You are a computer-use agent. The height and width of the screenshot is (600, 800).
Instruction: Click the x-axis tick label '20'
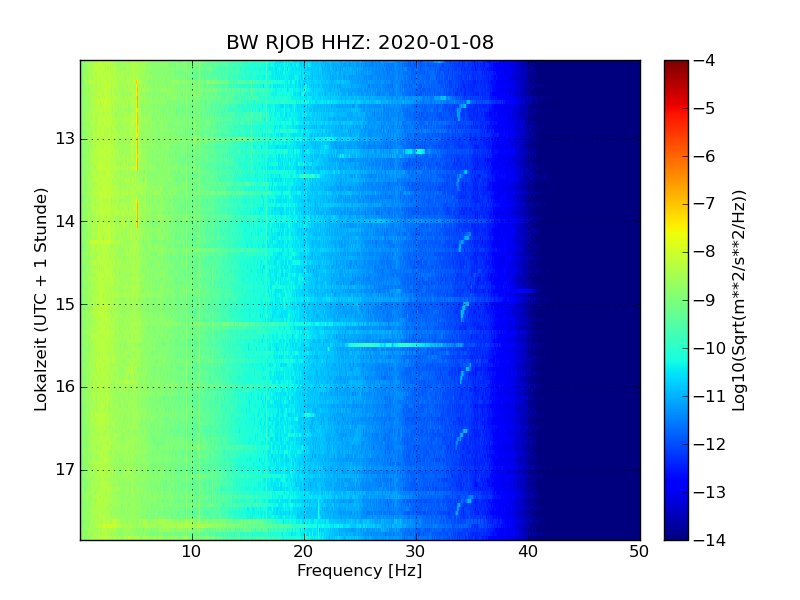click(x=304, y=552)
